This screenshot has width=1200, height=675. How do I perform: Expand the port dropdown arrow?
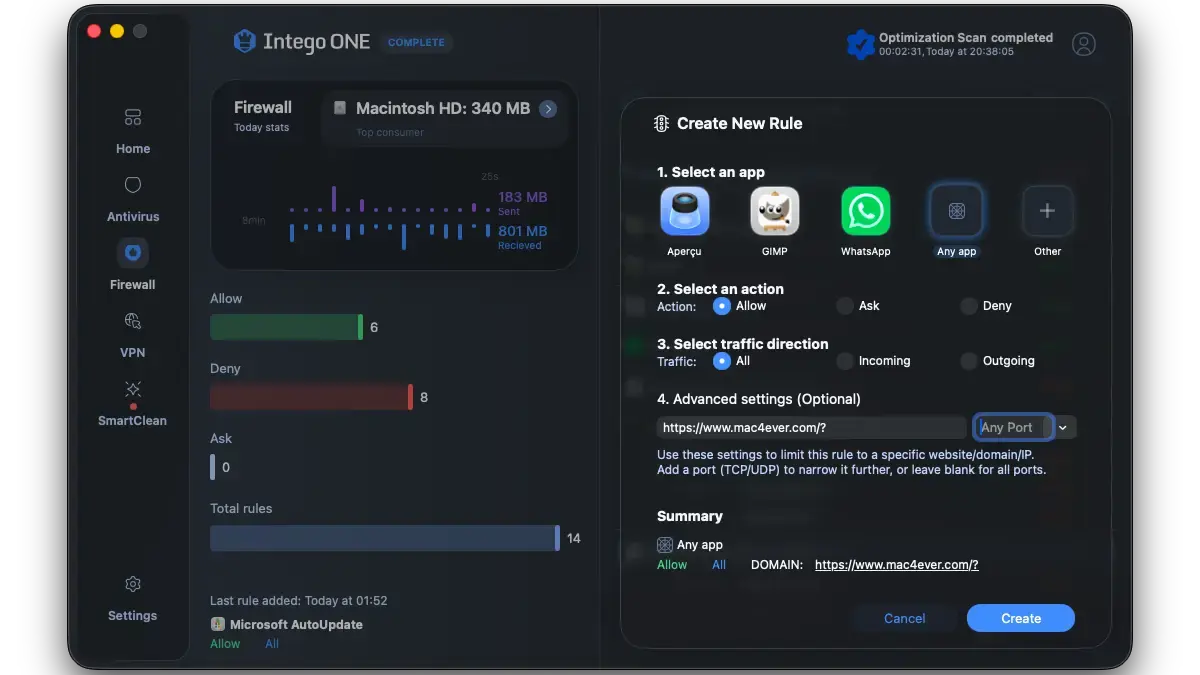click(x=1063, y=427)
